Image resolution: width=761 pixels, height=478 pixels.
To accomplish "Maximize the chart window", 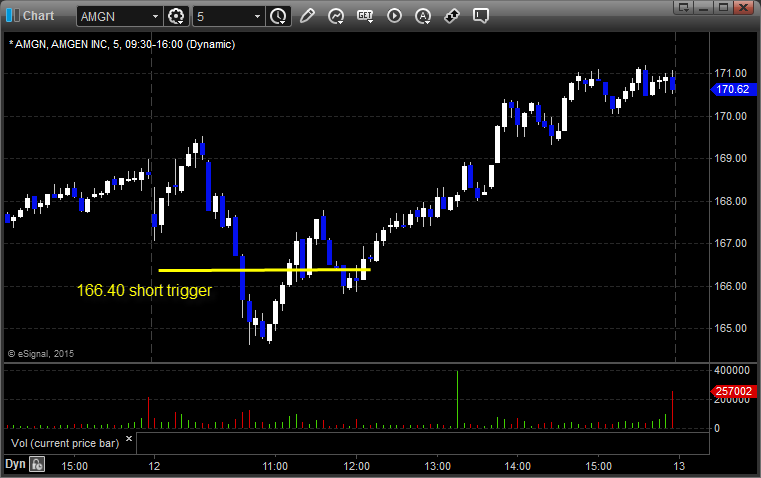I will tap(724, 7).
